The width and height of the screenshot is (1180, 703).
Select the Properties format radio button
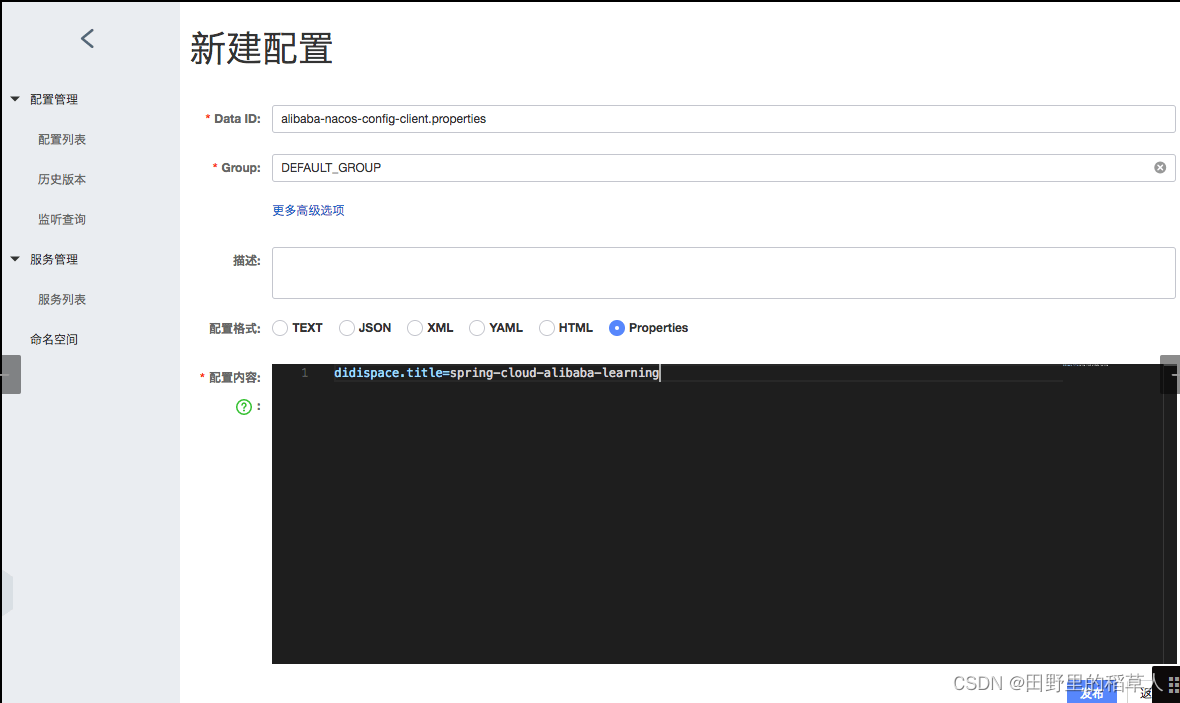coord(616,328)
